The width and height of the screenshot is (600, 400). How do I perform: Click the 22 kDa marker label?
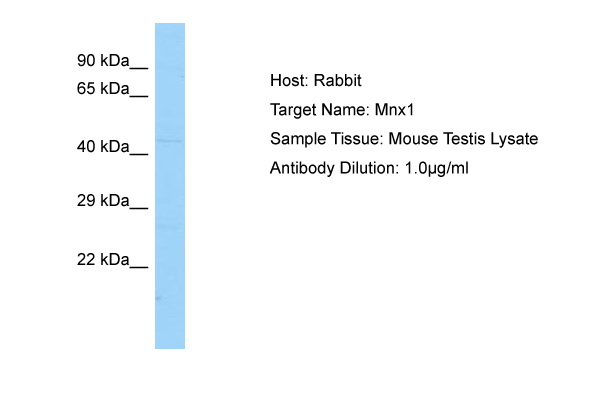[x=112, y=260]
